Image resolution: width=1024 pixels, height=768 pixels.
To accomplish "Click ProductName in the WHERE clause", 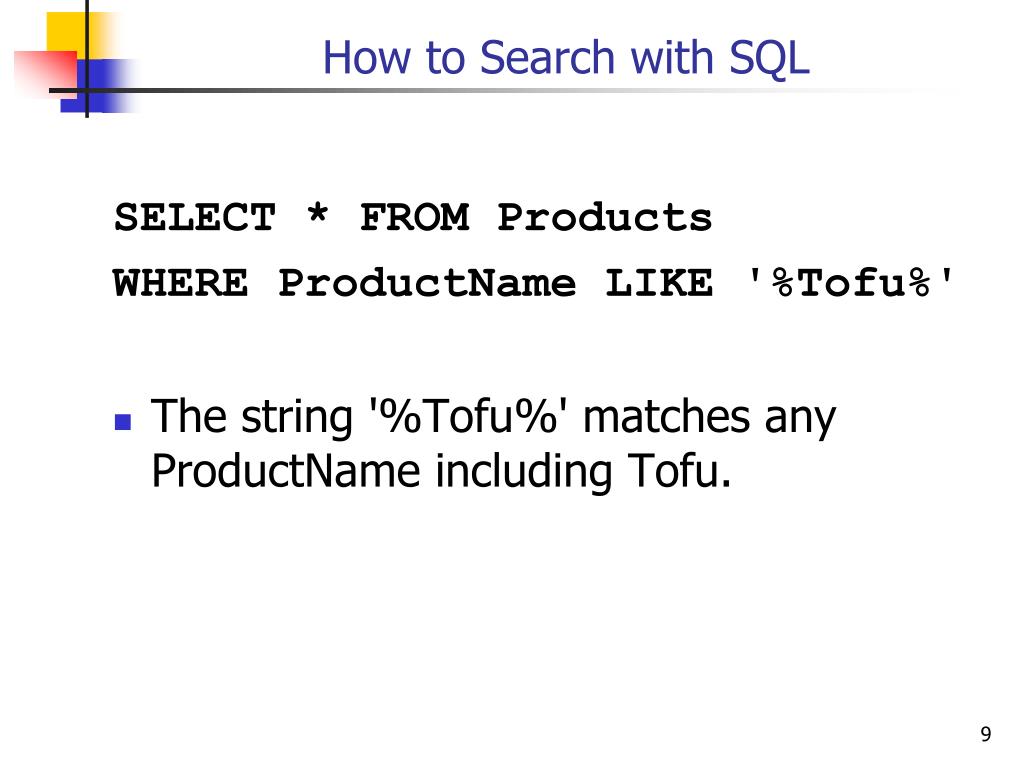I will (x=427, y=283).
